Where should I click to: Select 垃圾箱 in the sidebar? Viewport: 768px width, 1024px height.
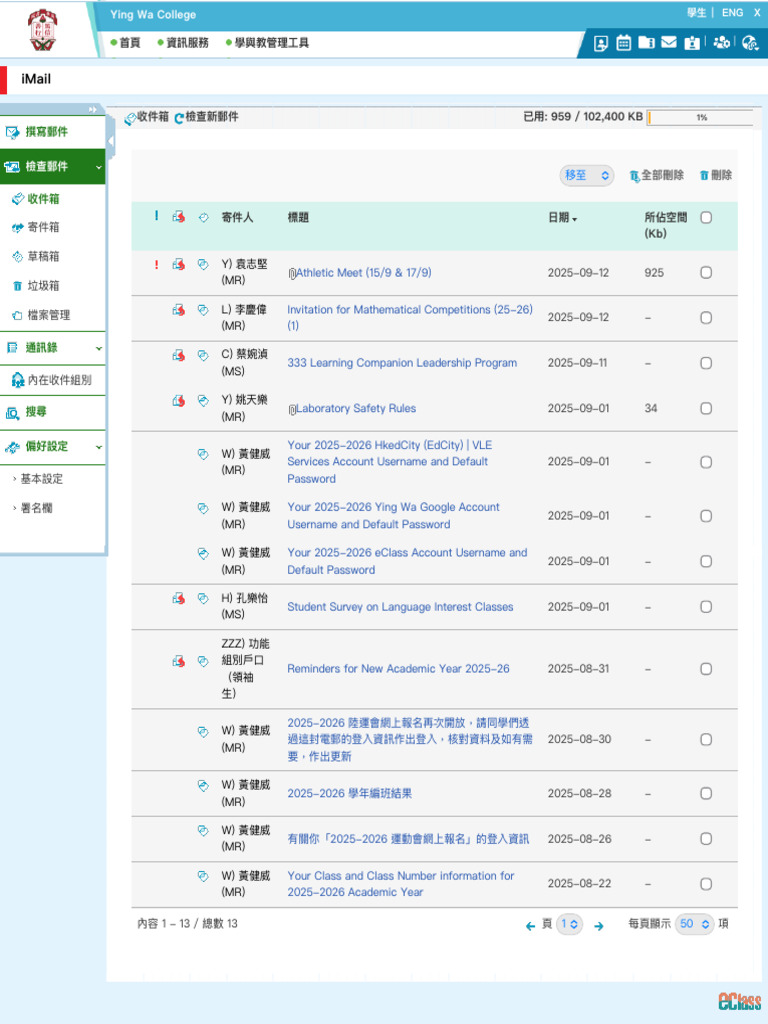coord(43,285)
